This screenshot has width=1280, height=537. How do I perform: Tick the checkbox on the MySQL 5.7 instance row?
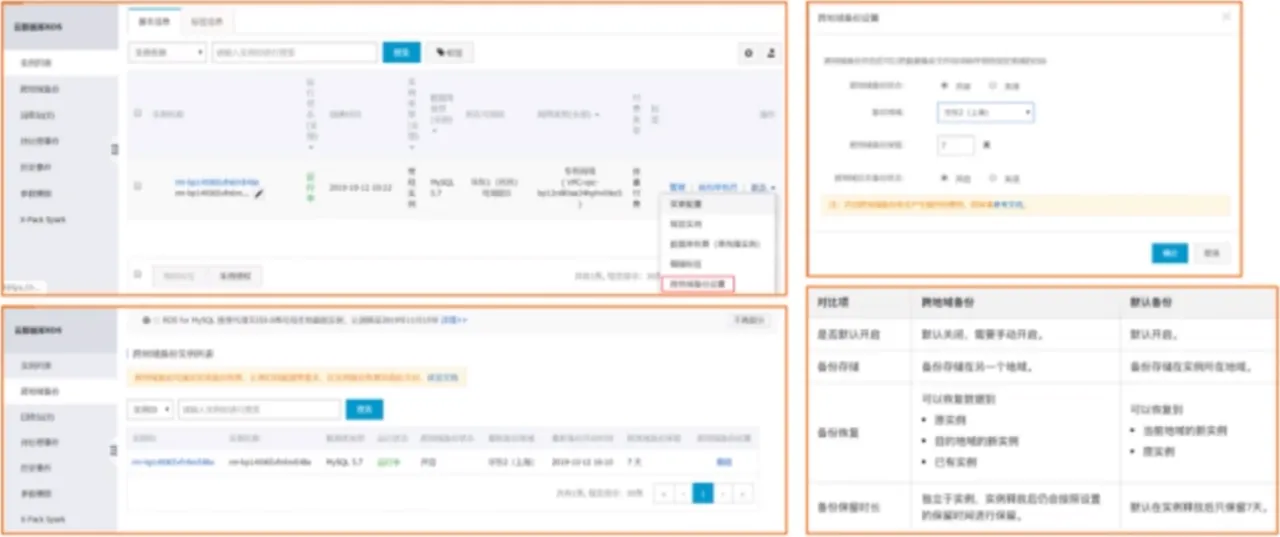pyautogui.click(x=138, y=186)
